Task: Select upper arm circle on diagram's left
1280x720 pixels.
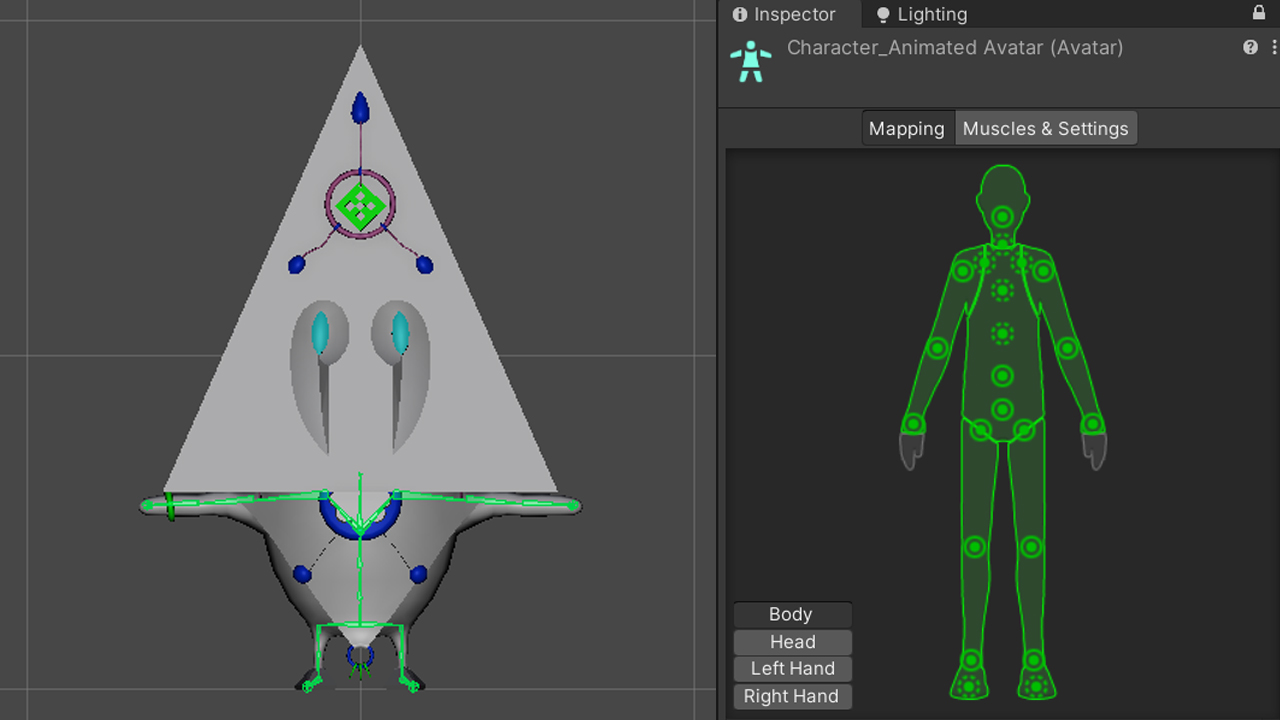Action: point(963,270)
